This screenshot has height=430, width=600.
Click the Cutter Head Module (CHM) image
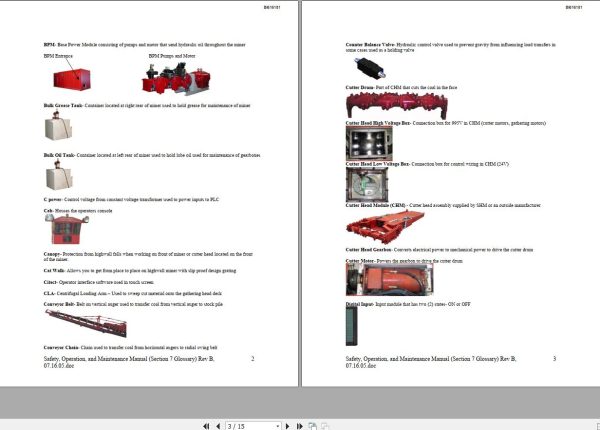[x=385, y=227]
